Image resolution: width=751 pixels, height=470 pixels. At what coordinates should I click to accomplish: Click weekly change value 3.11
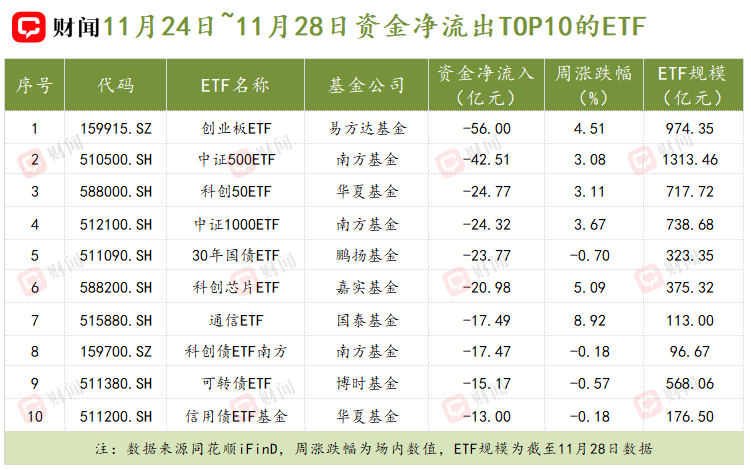pos(590,192)
